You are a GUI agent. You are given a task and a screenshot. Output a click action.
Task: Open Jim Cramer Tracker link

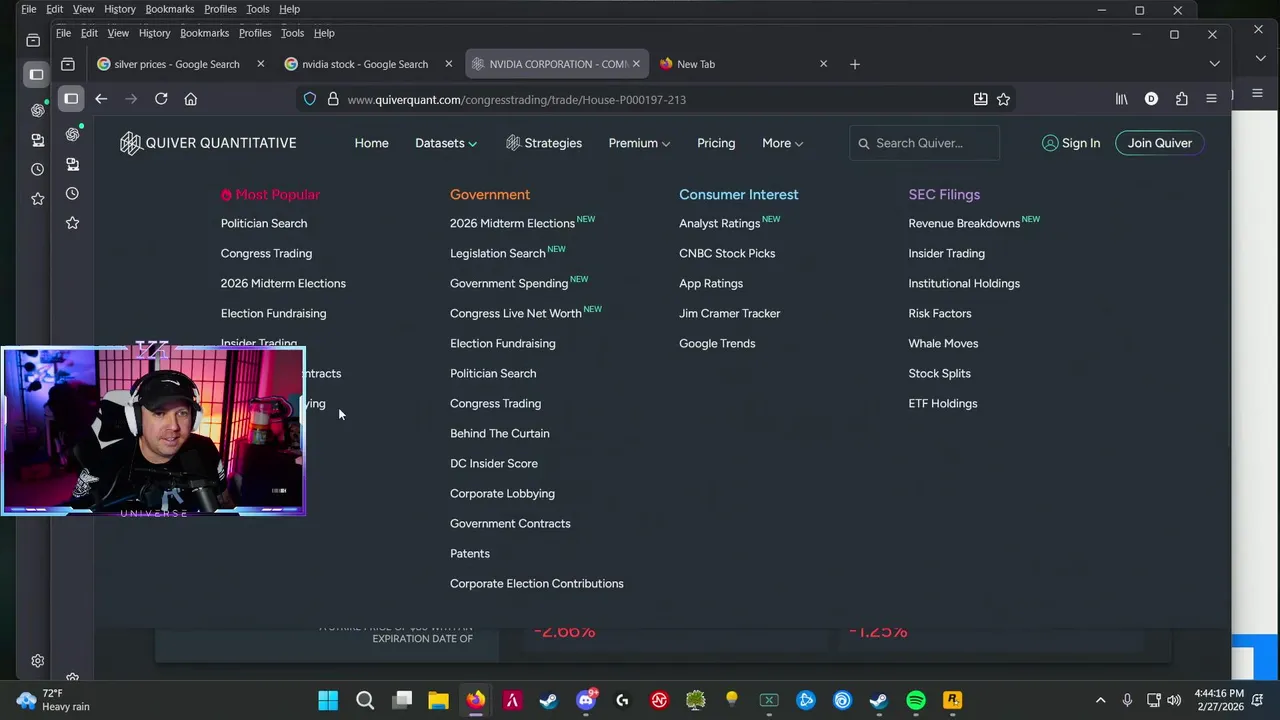(x=729, y=313)
